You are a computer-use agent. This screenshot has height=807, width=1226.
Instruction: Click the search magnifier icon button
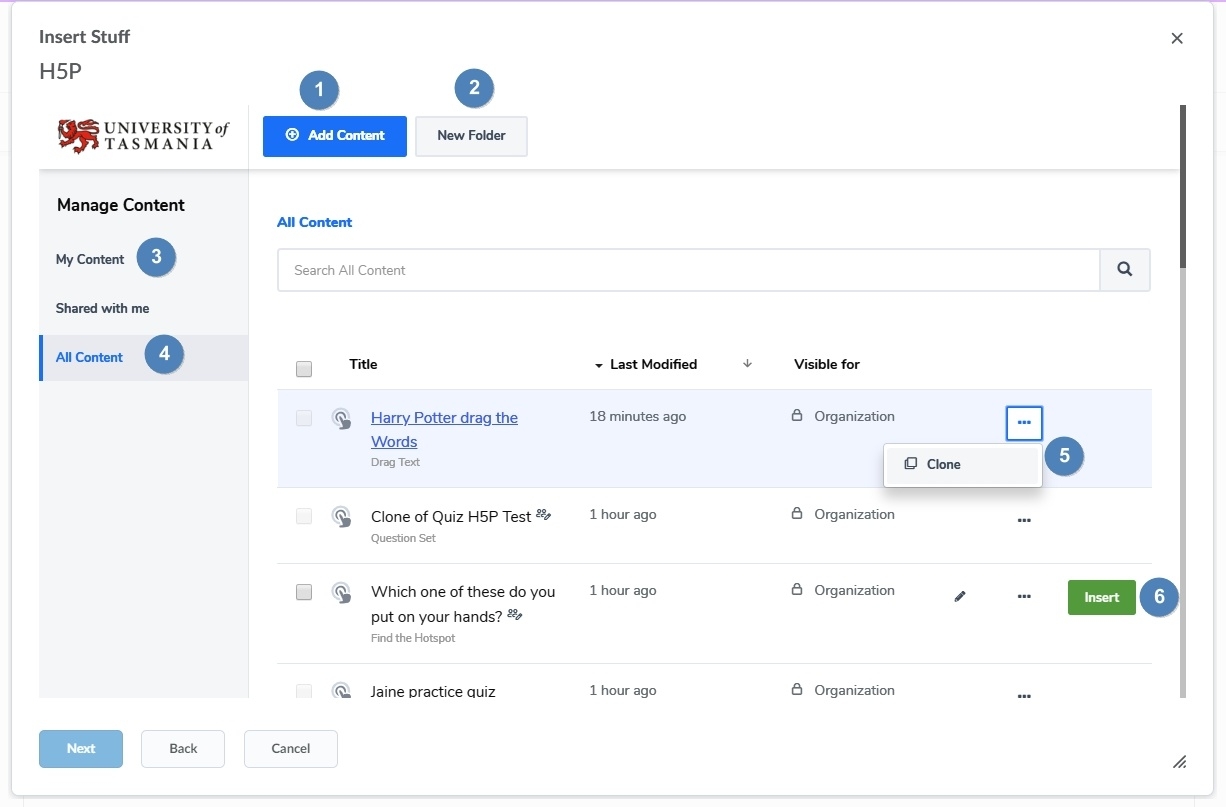[1125, 270]
